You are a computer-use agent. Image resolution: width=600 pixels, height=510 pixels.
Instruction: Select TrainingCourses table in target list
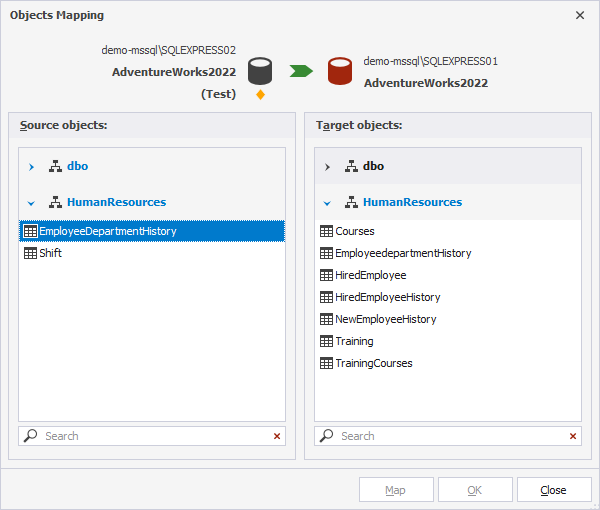(373, 363)
